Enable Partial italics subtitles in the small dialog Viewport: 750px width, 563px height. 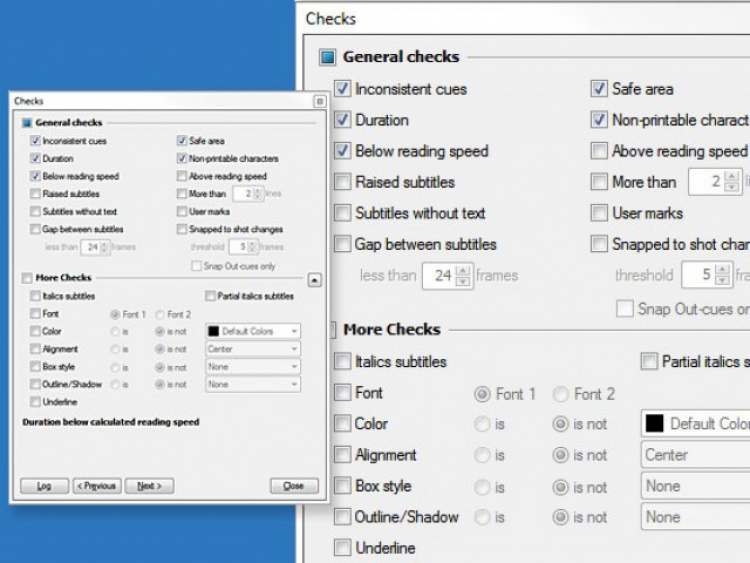pos(210,296)
